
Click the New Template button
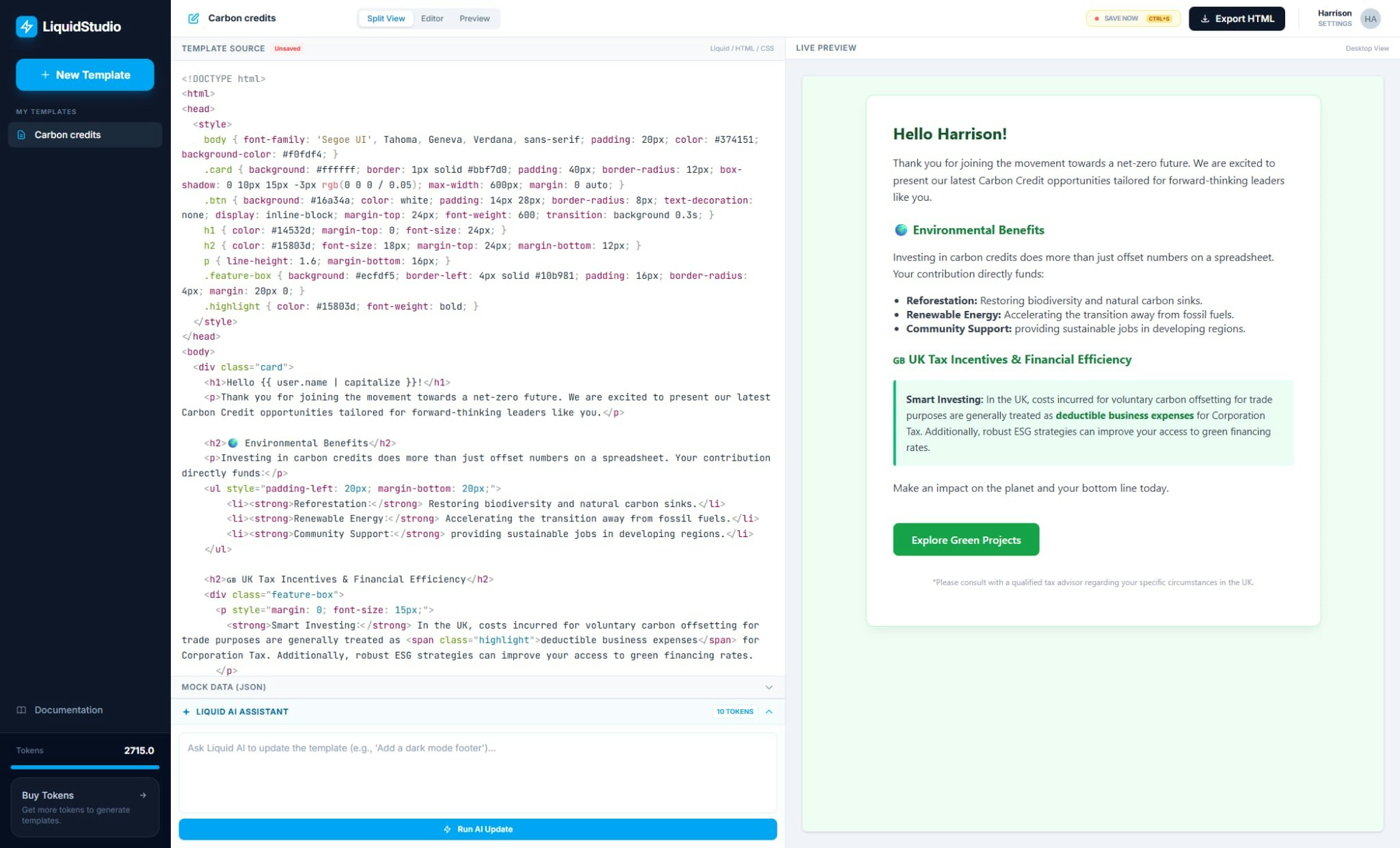pos(85,74)
